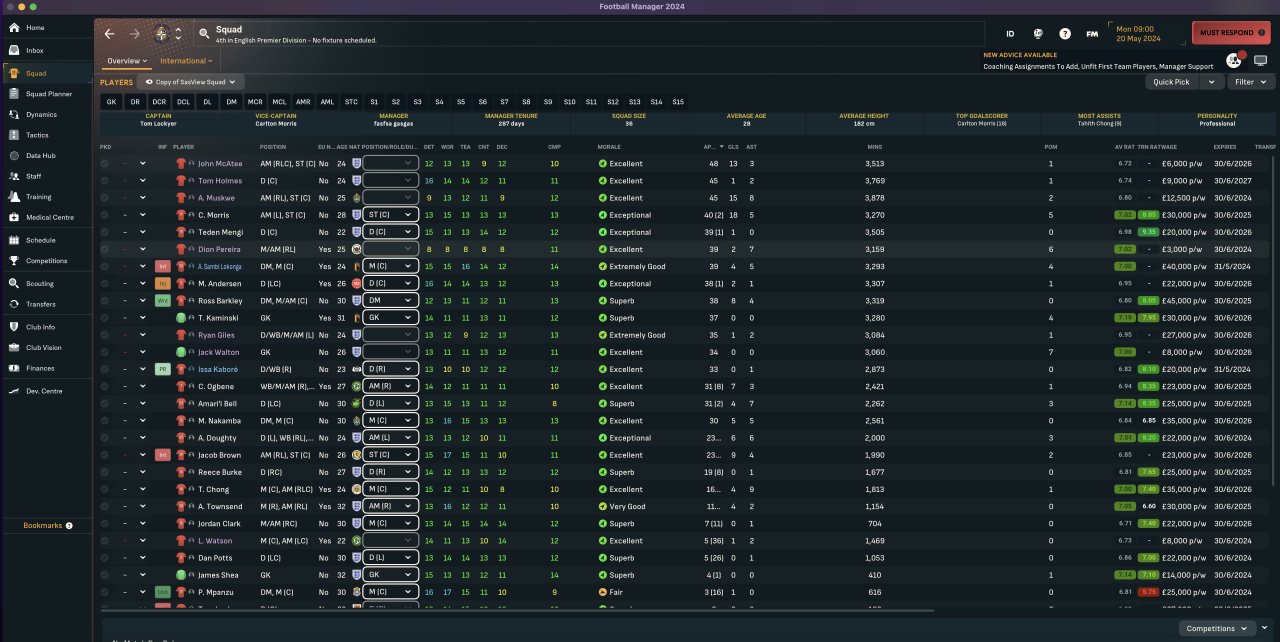
Task: Go forward with the right arrow
Action: [x=135, y=33]
